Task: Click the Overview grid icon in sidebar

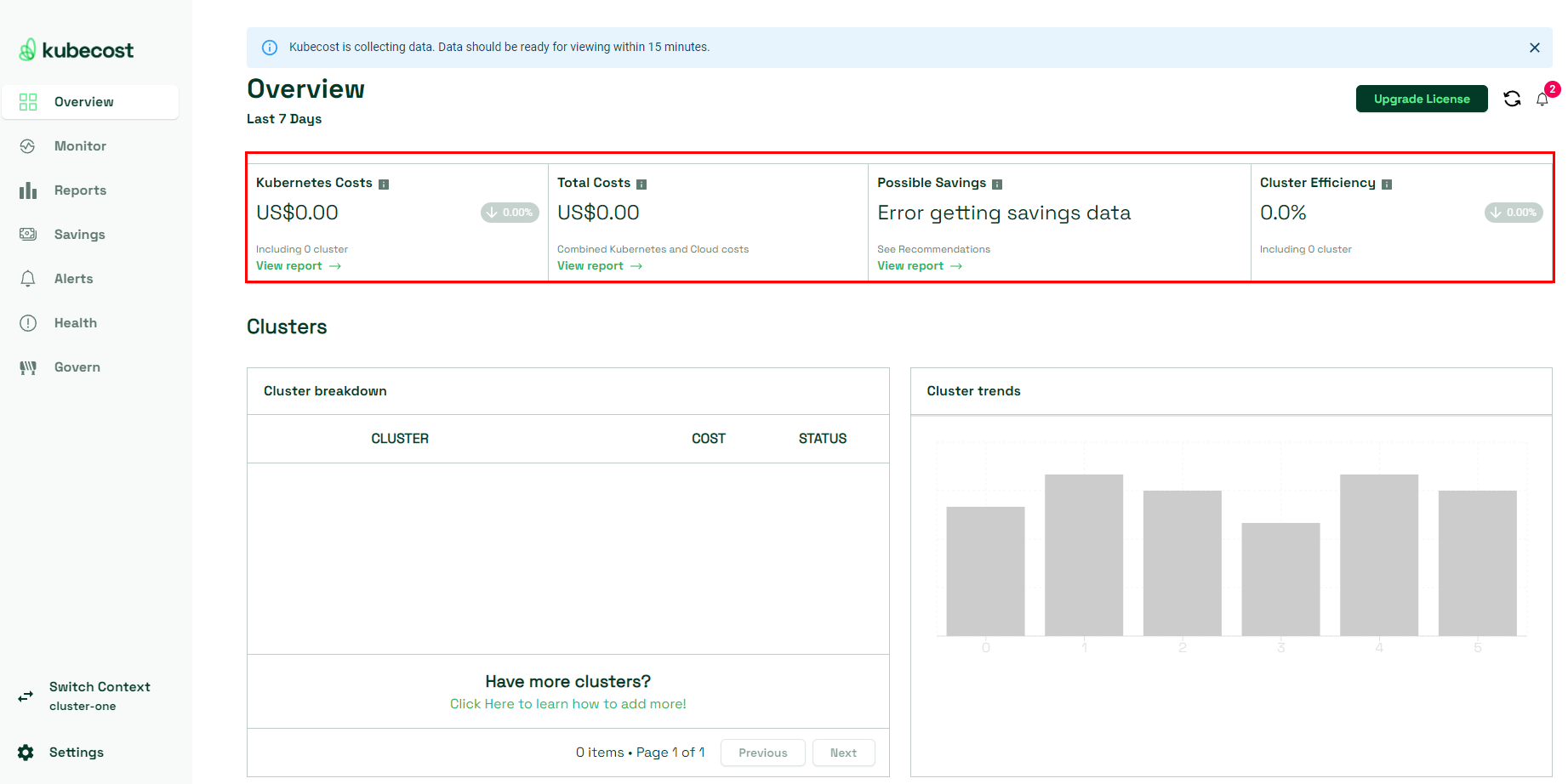Action: 28,102
